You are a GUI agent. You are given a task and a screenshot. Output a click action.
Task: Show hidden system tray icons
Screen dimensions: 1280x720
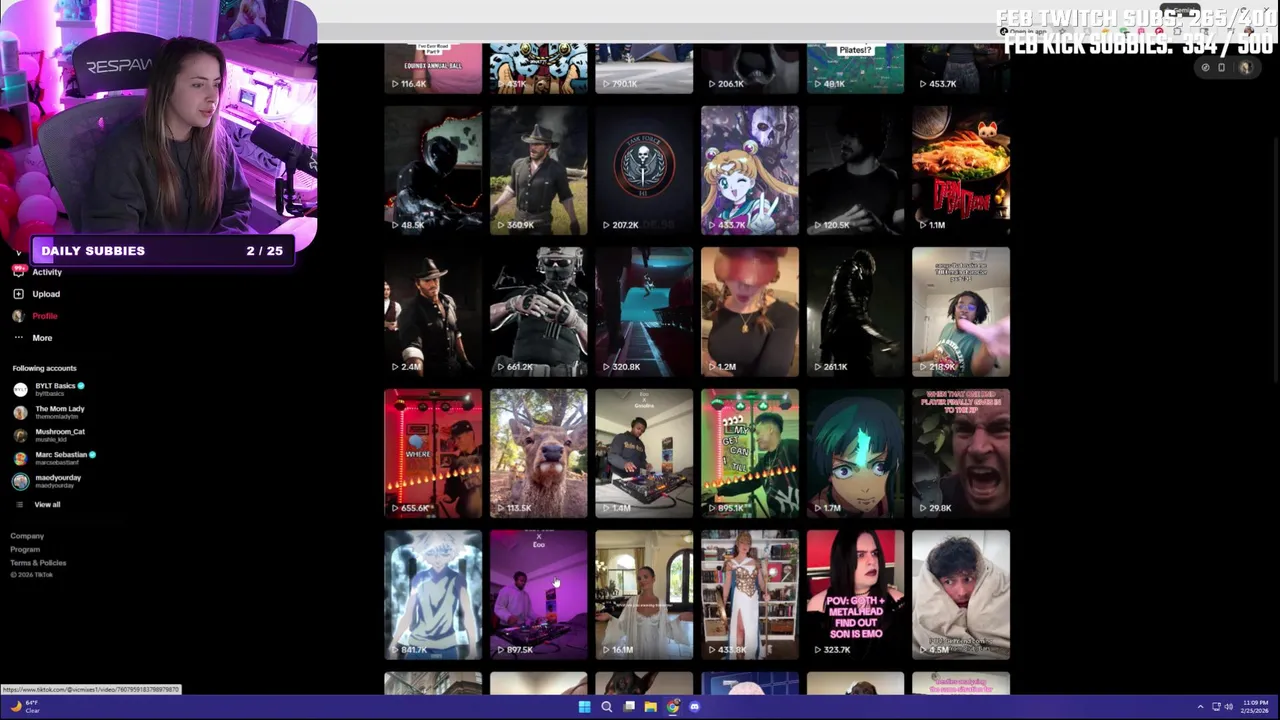click(1200, 707)
